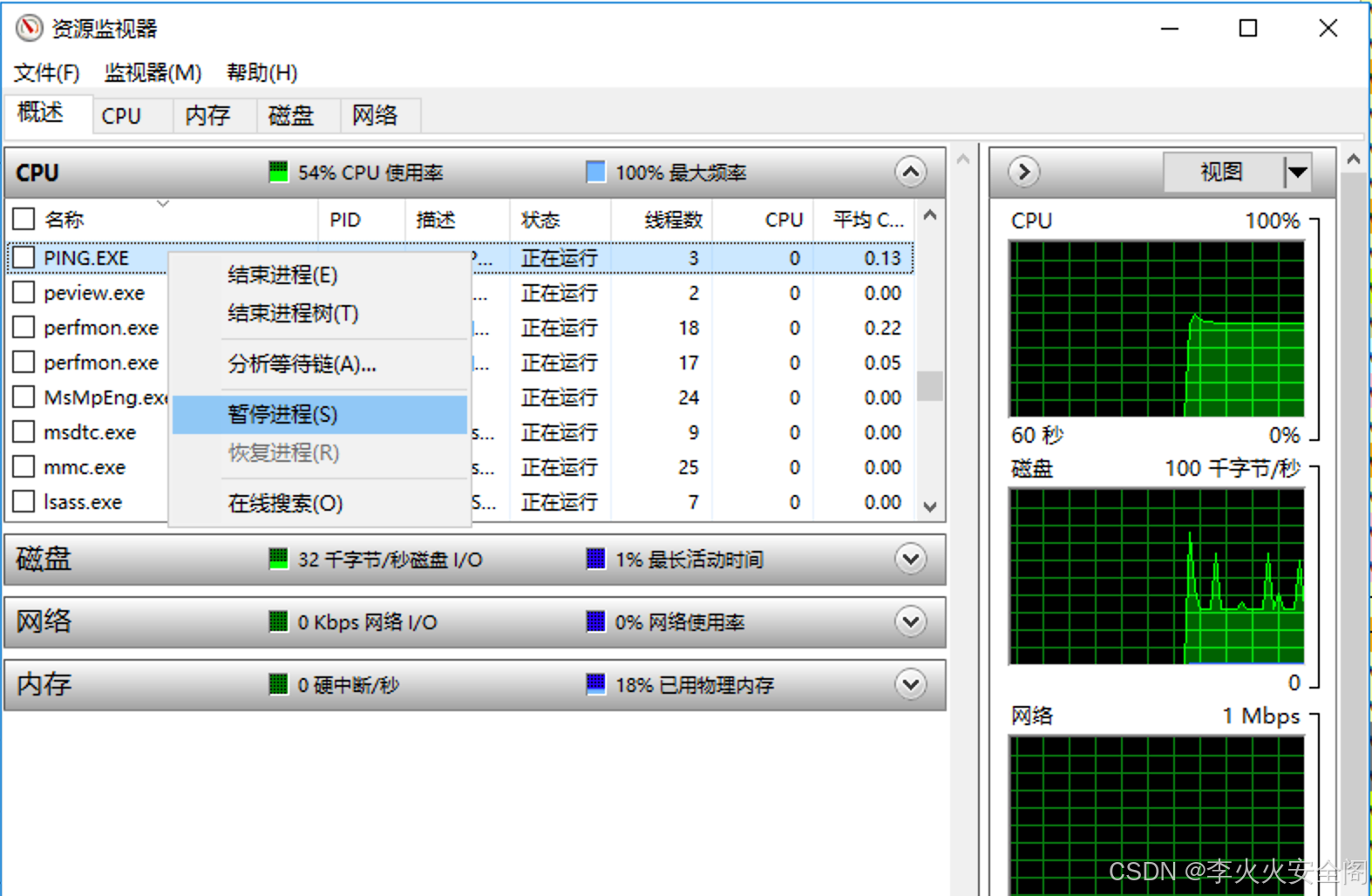Select the mmc.exe process name
This screenshot has width=1372, height=896.
(x=85, y=467)
